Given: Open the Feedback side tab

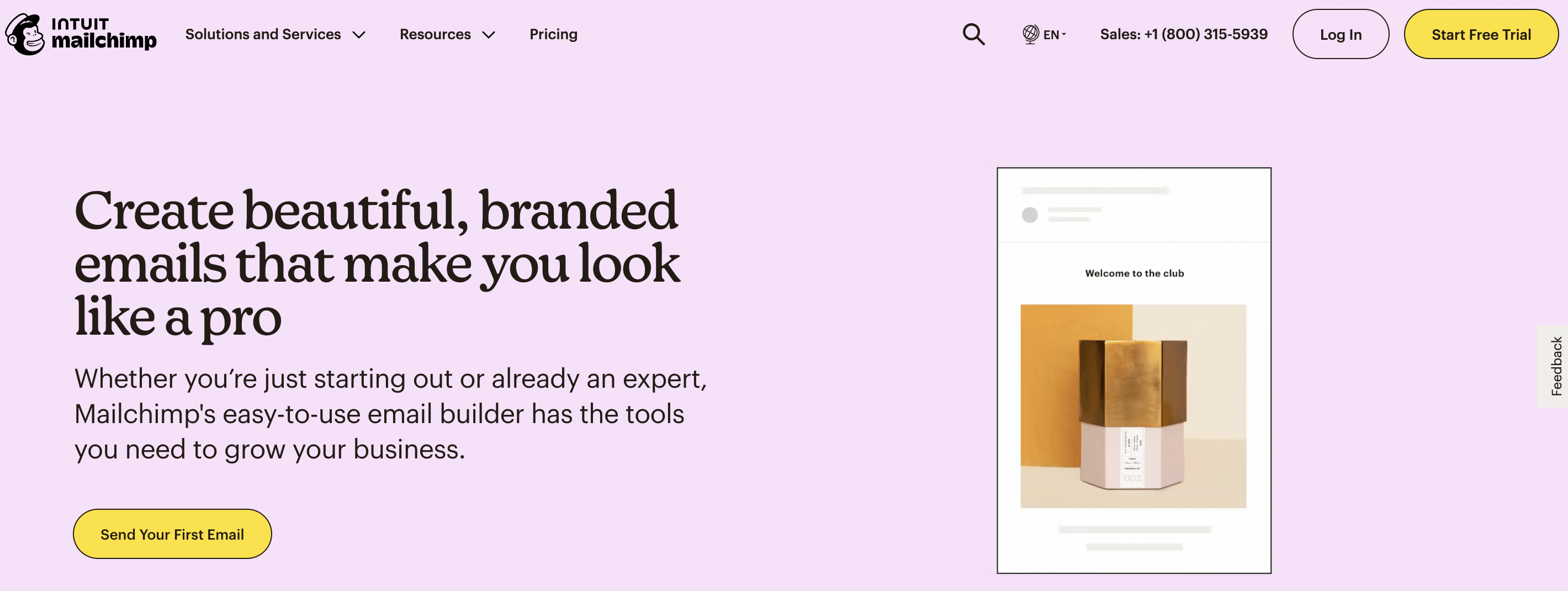Looking at the screenshot, I should pyautogui.click(x=1556, y=366).
